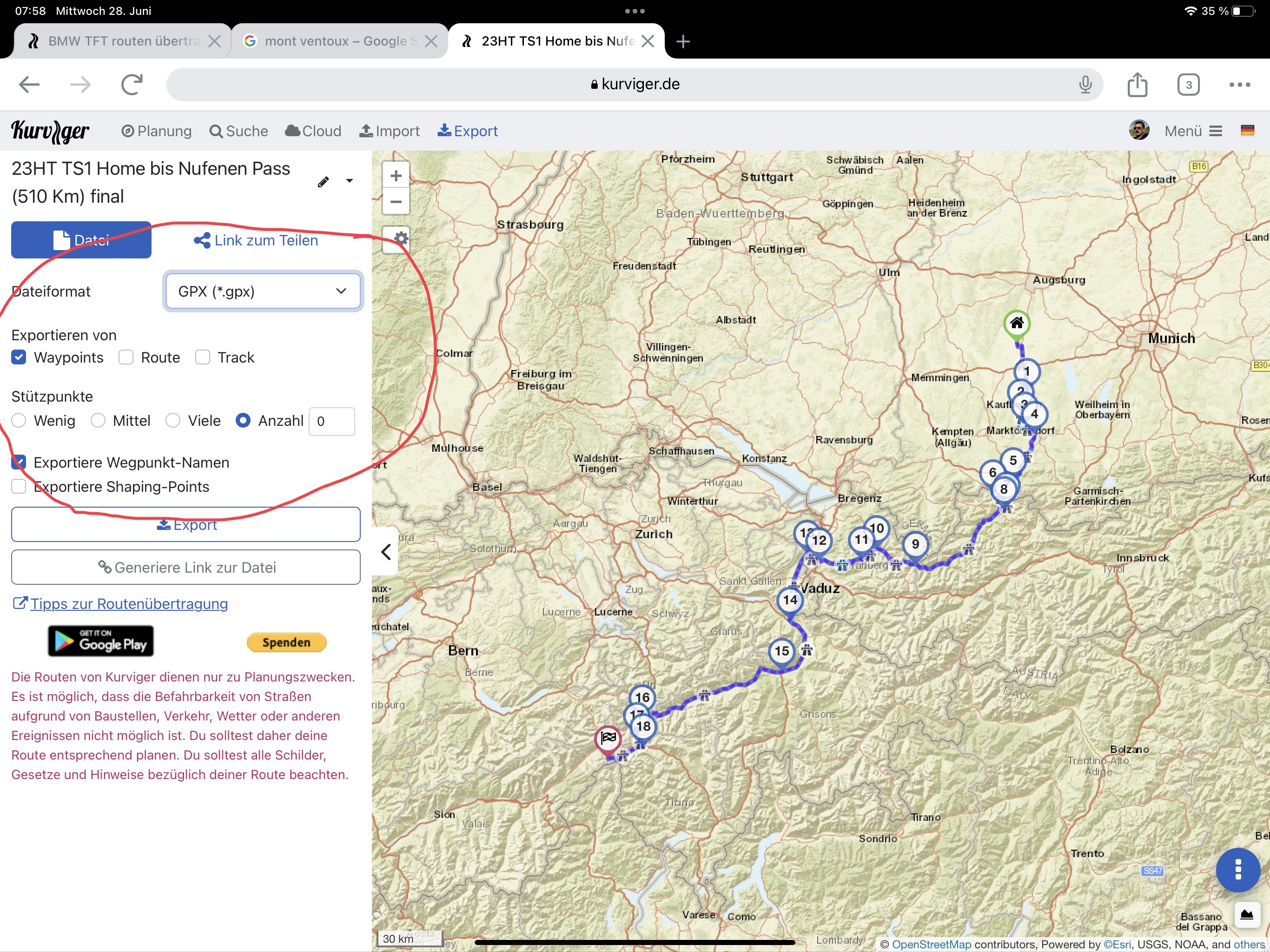1270x952 pixels.
Task: Toggle Exportiere Shaping-Points checkbox
Action: point(19,486)
